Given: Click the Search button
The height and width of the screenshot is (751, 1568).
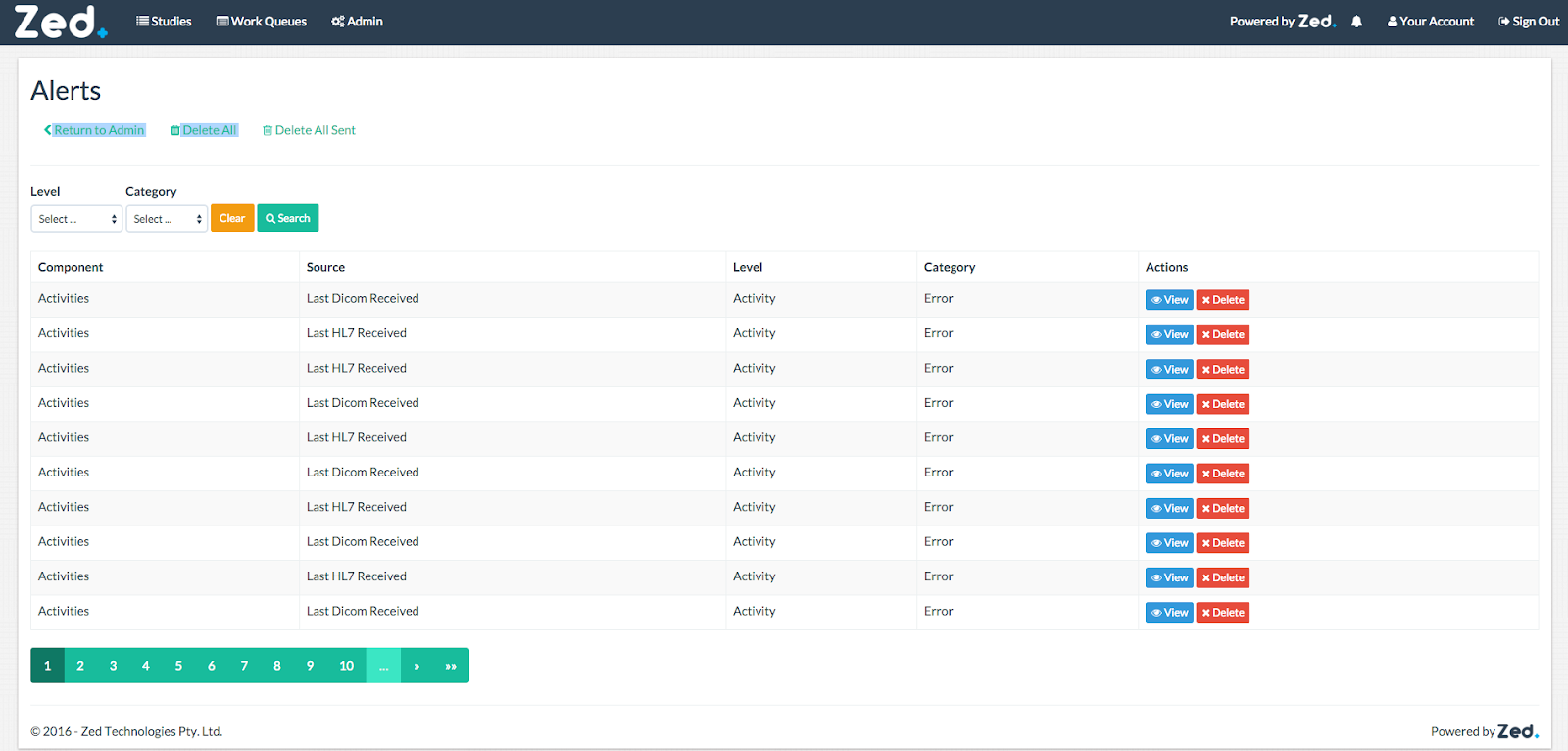Looking at the screenshot, I should (288, 218).
